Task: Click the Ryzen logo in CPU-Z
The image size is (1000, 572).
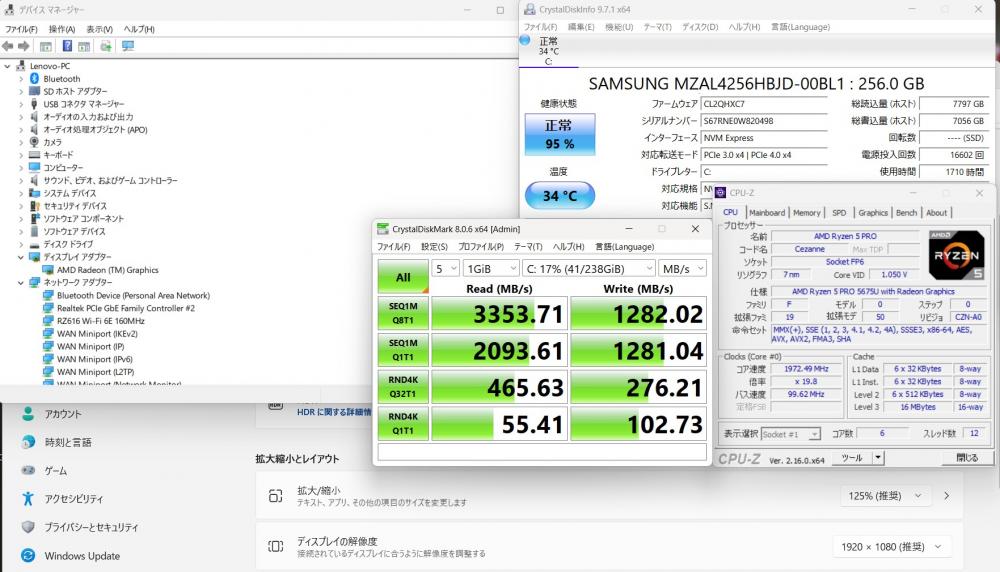Action: (x=956, y=256)
